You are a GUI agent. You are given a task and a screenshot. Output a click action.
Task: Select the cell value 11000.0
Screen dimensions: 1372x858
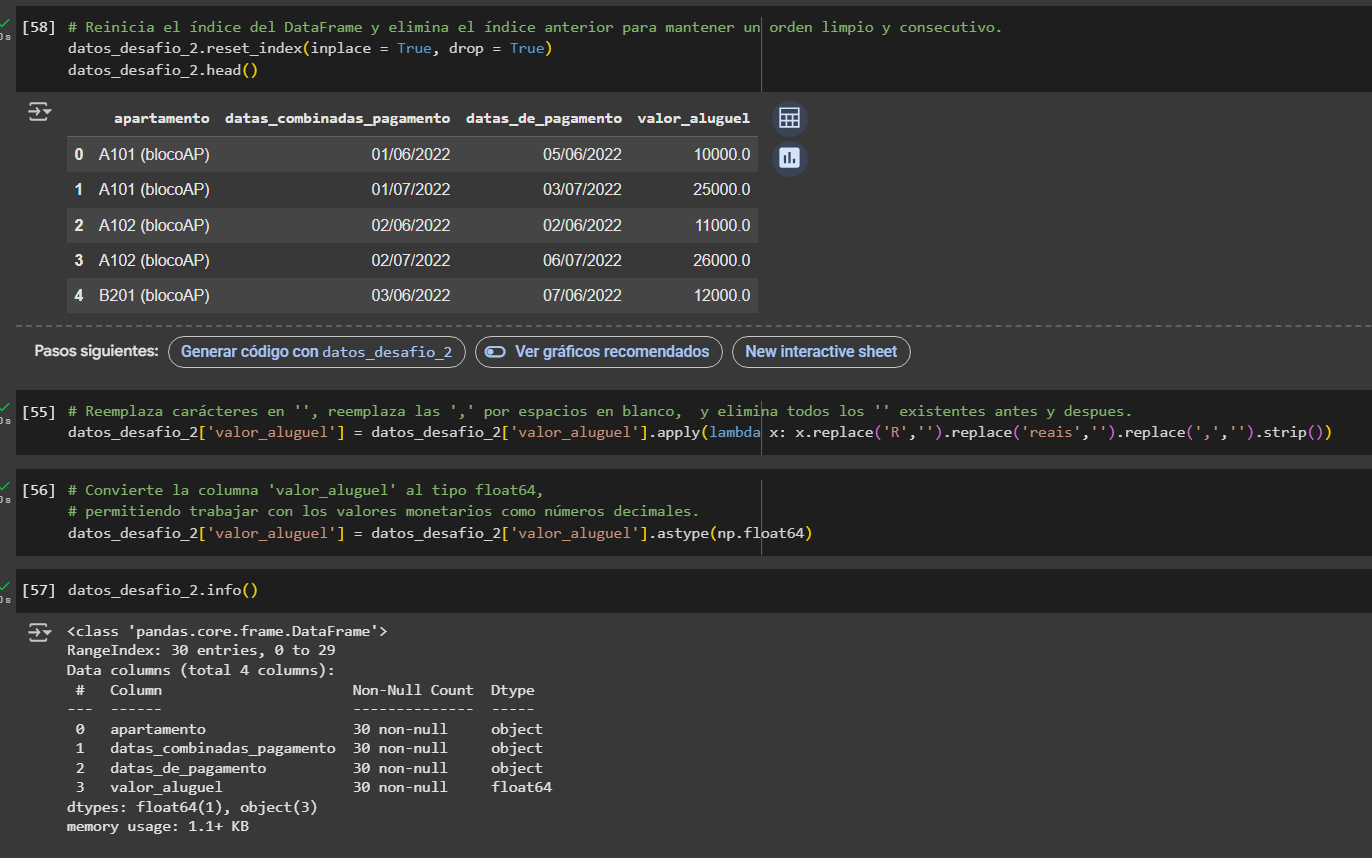click(x=721, y=226)
